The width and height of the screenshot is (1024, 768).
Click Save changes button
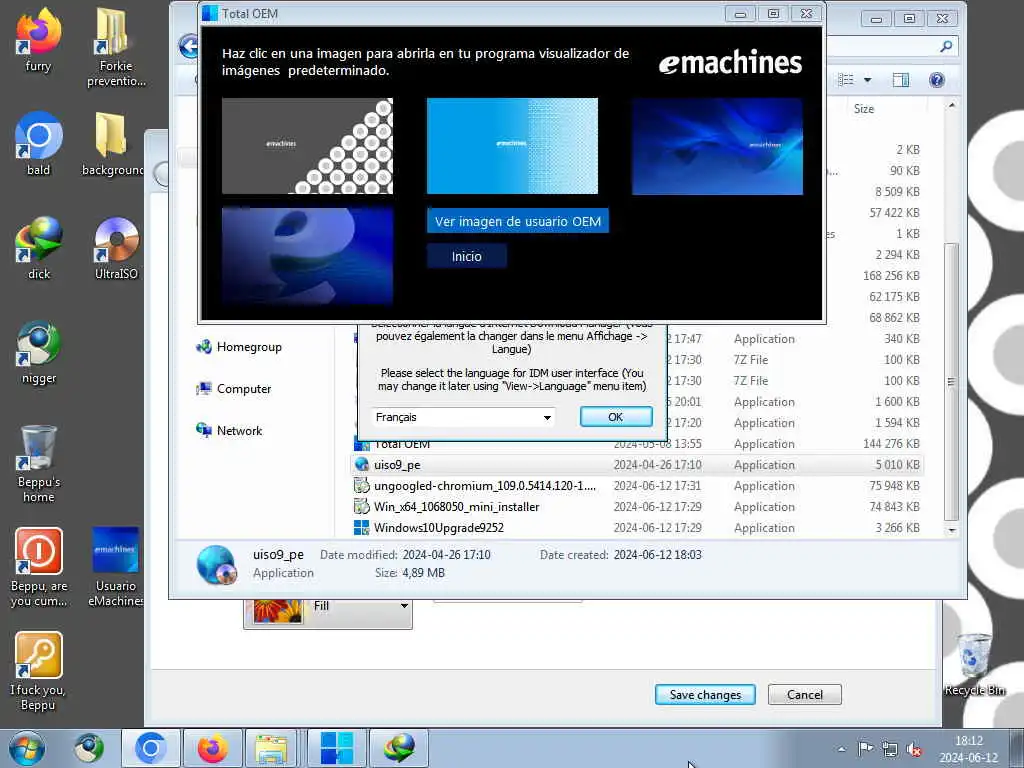[x=705, y=695]
